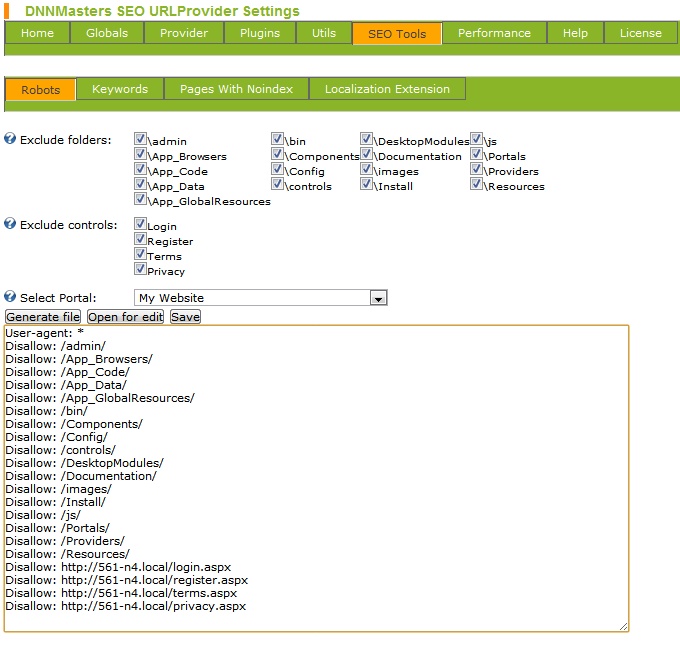Click the login.aspx disallow line

(x=118, y=567)
